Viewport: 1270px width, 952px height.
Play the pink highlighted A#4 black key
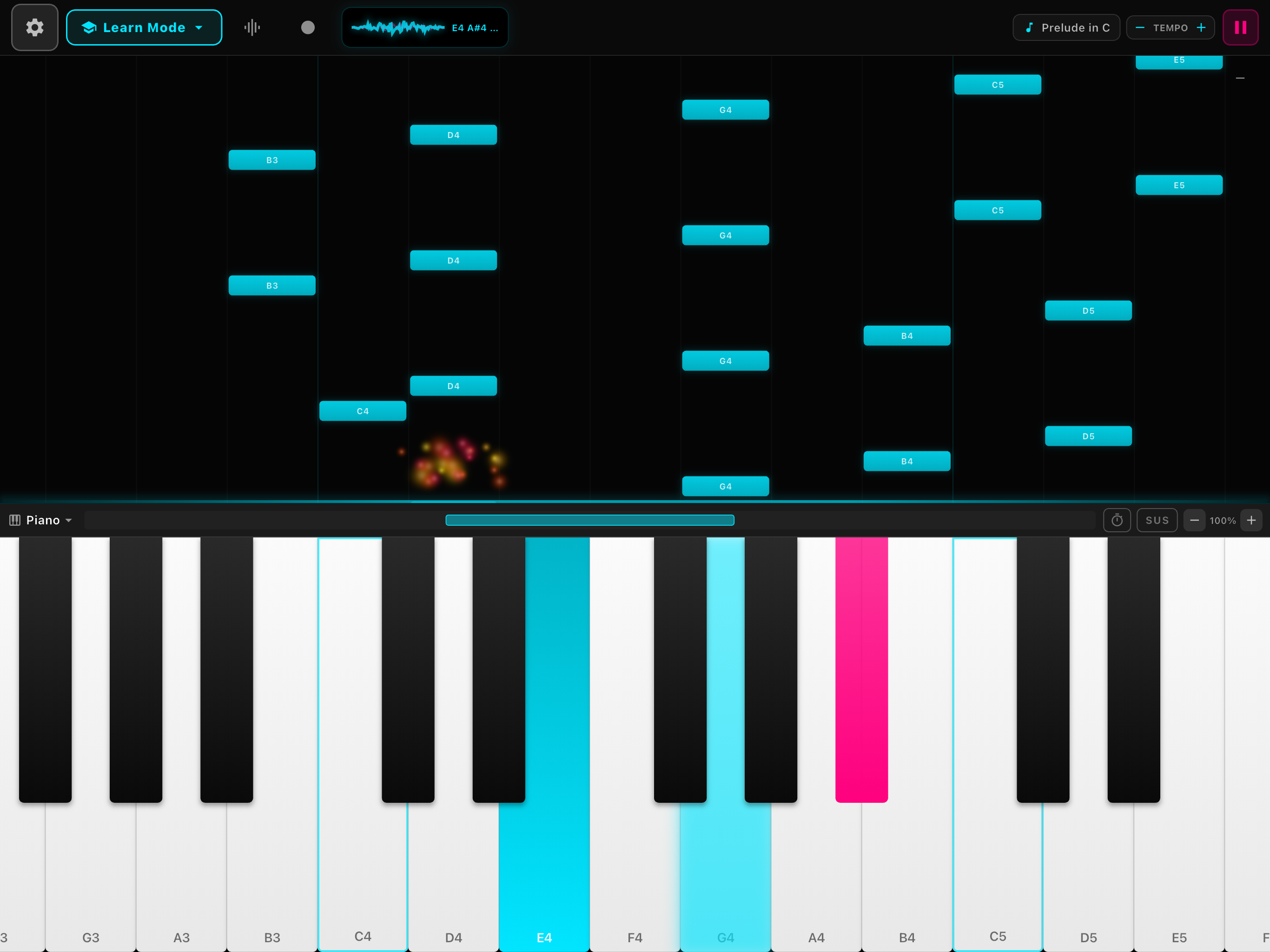click(x=861, y=669)
